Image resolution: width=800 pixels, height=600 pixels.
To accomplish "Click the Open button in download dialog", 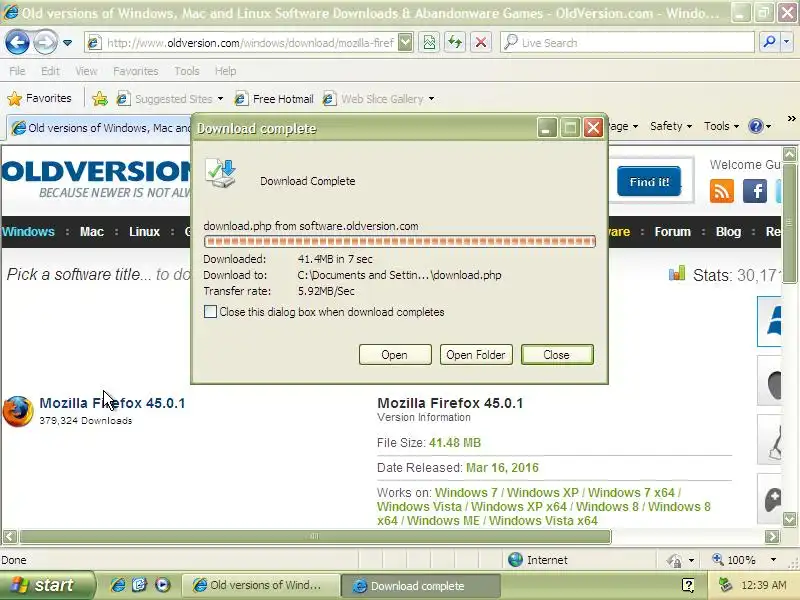I will (395, 355).
